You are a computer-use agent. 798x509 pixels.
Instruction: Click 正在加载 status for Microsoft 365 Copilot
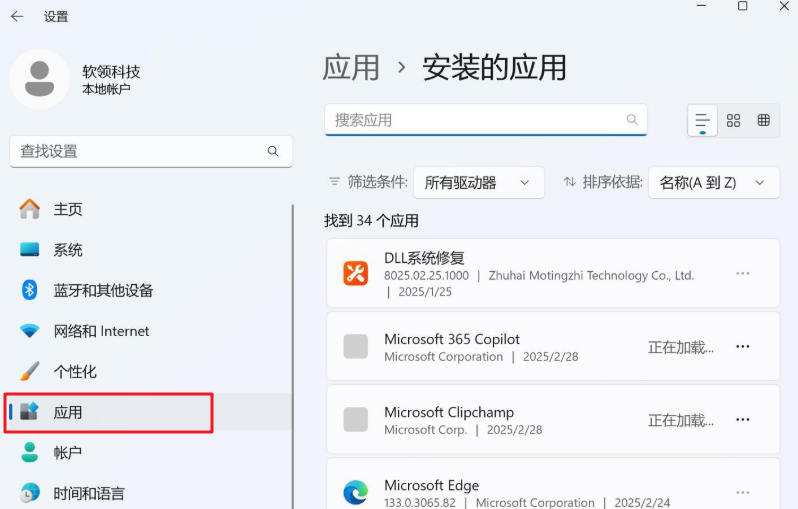[x=680, y=347]
